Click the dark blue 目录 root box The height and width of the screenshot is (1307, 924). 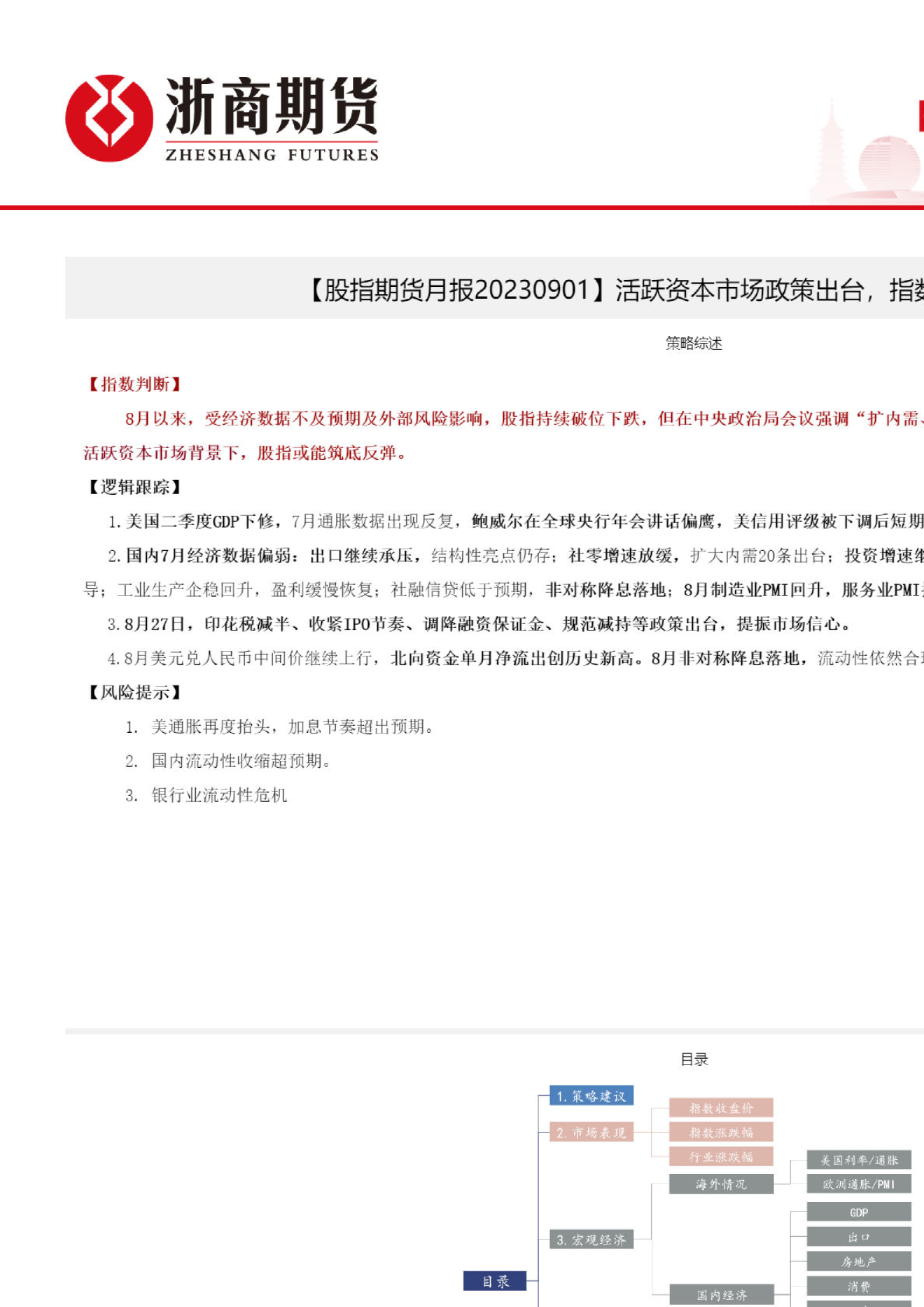[495, 1281]
